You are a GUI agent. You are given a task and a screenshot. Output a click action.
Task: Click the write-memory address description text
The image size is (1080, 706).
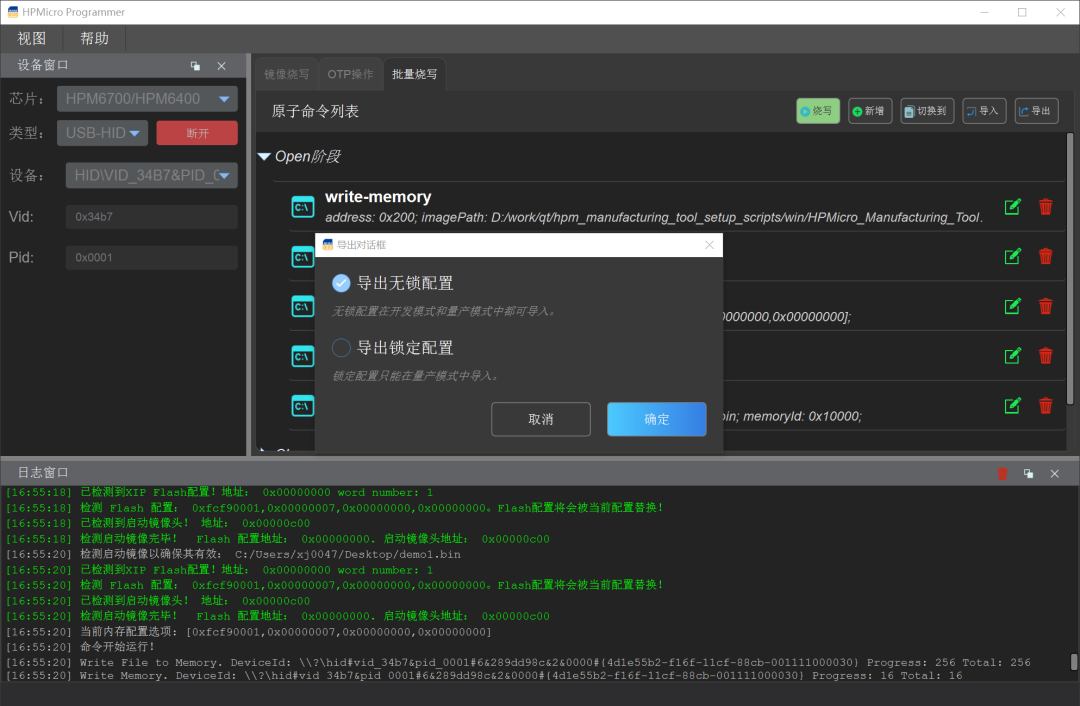(x=654, y=218)
